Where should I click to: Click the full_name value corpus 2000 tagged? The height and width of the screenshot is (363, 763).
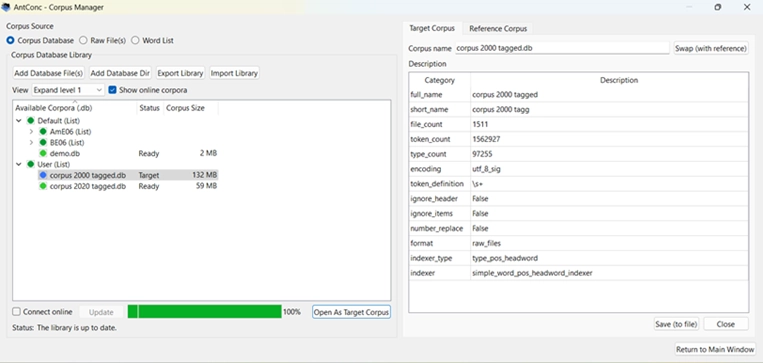click(x=505, y=95)
